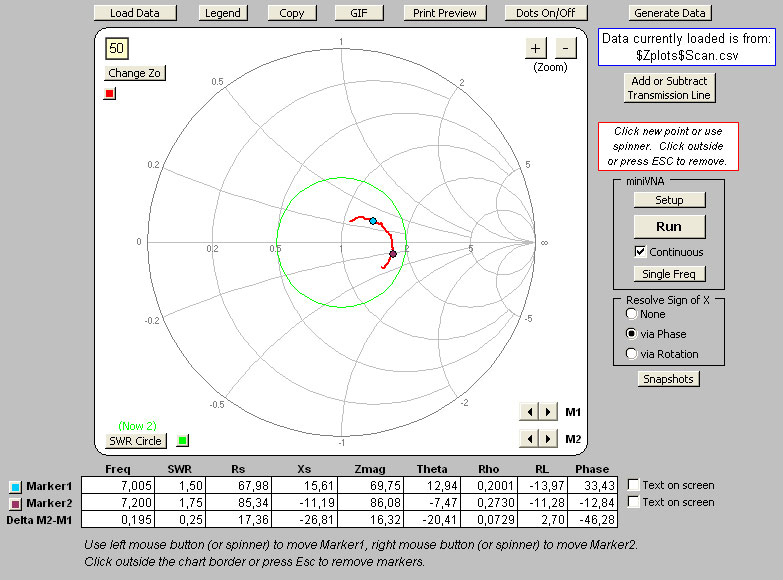Viewport: 783px width, 580px height.
Task: Click Add or Subtract Transmission Line
Action: (x=668, y=88)
